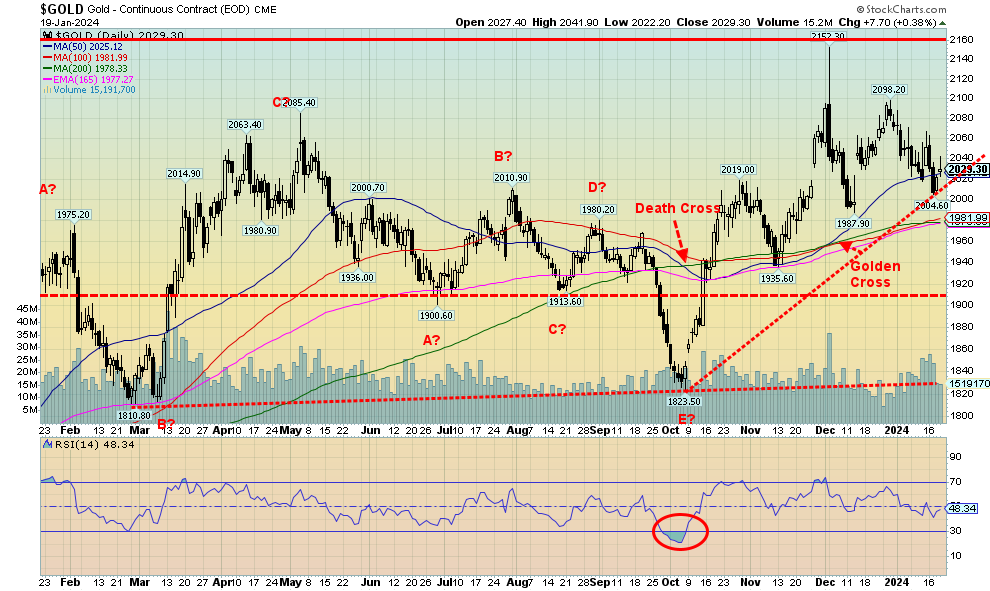The image size is (990, 591).
Task: Click the 2085.40 May high label
Action: coord(300,102)
